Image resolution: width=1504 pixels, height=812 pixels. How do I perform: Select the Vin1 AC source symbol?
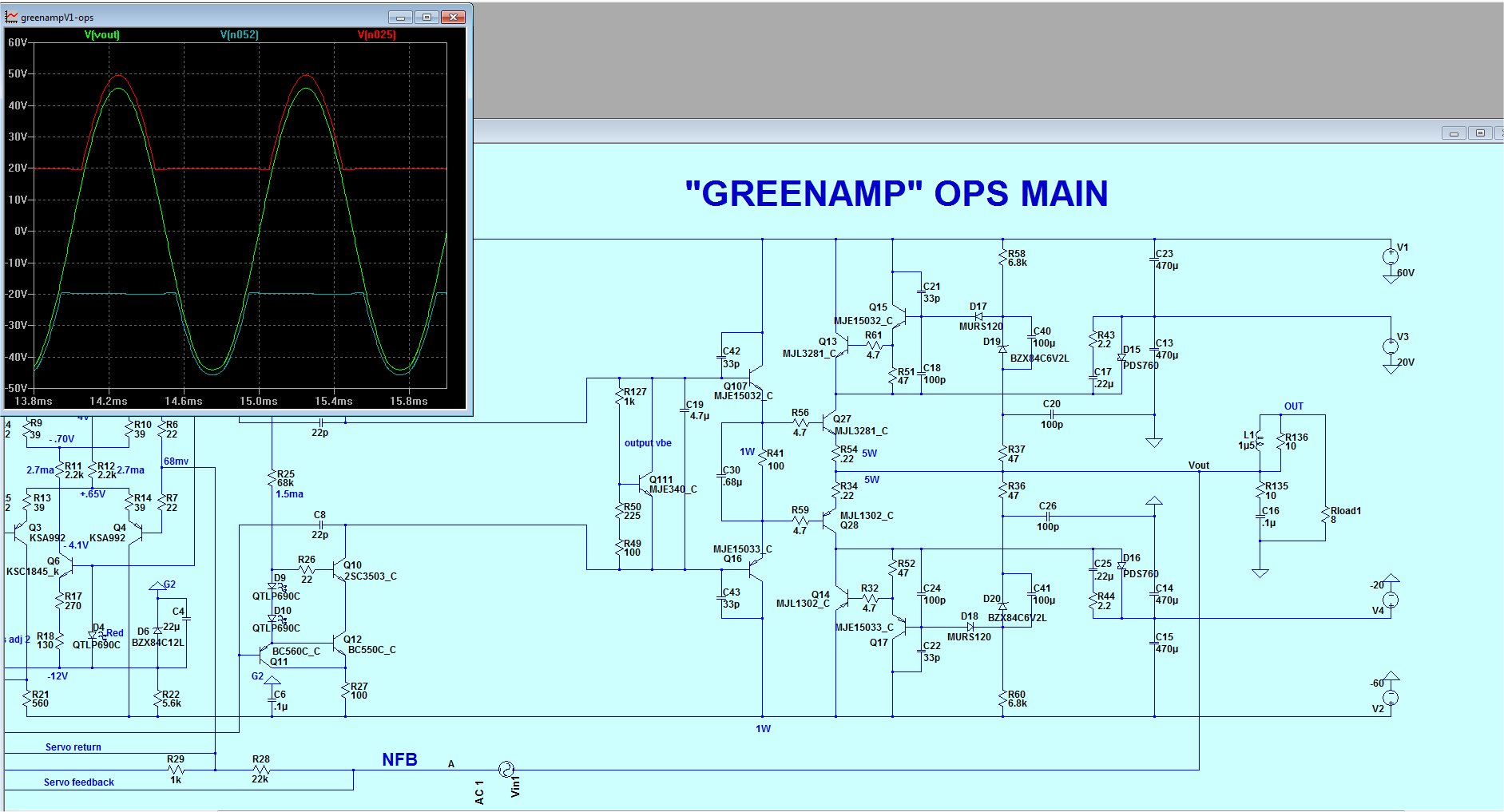click(506, 770)
